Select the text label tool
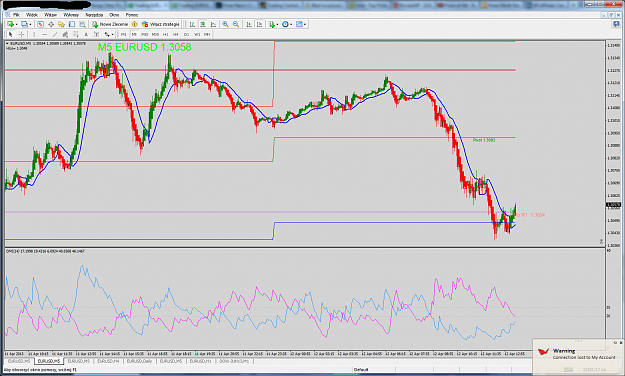Image resolution: width=625 pixels, height=376 pixels. tap(96, 34)
